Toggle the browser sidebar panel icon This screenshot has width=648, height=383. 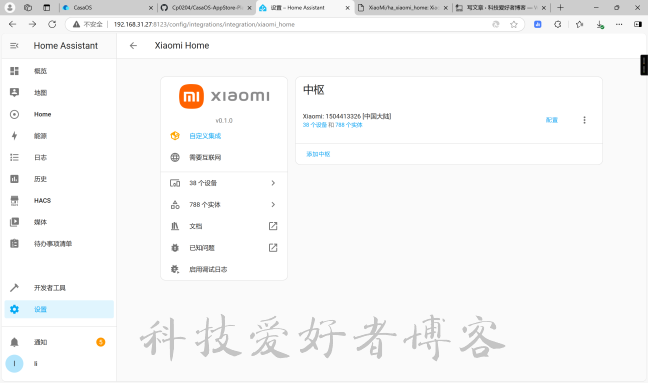tap(638, 24)
